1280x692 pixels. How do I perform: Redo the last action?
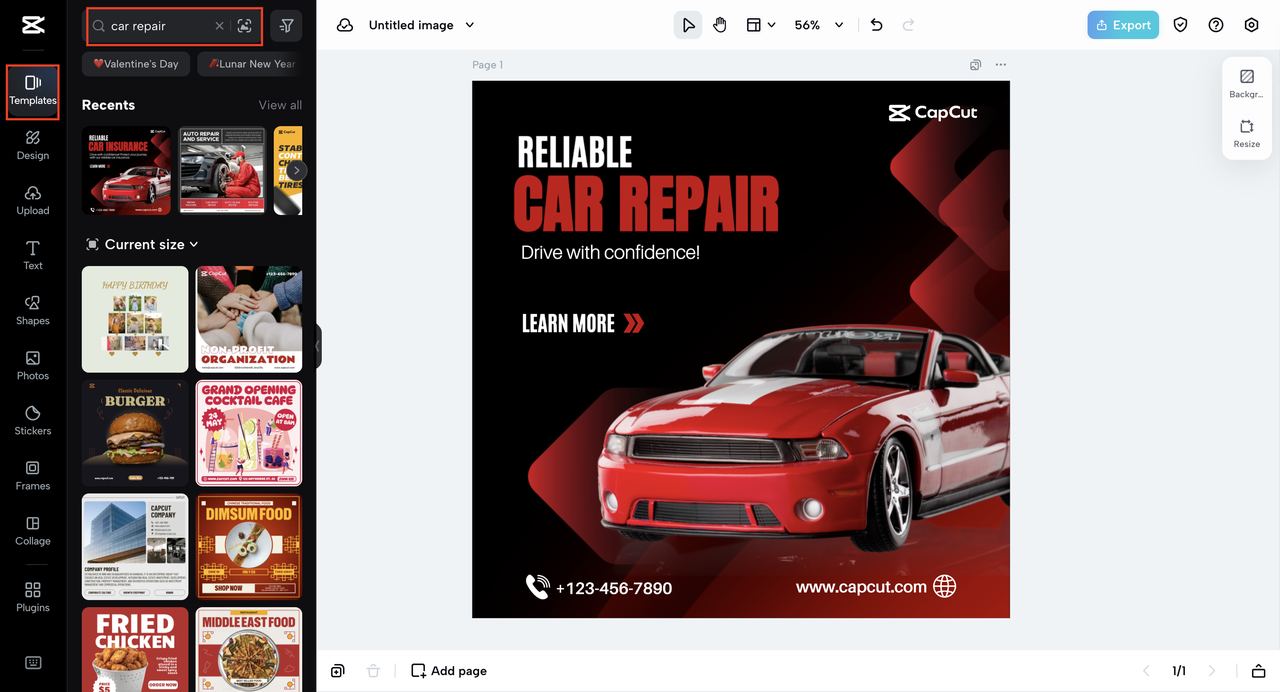908,25
